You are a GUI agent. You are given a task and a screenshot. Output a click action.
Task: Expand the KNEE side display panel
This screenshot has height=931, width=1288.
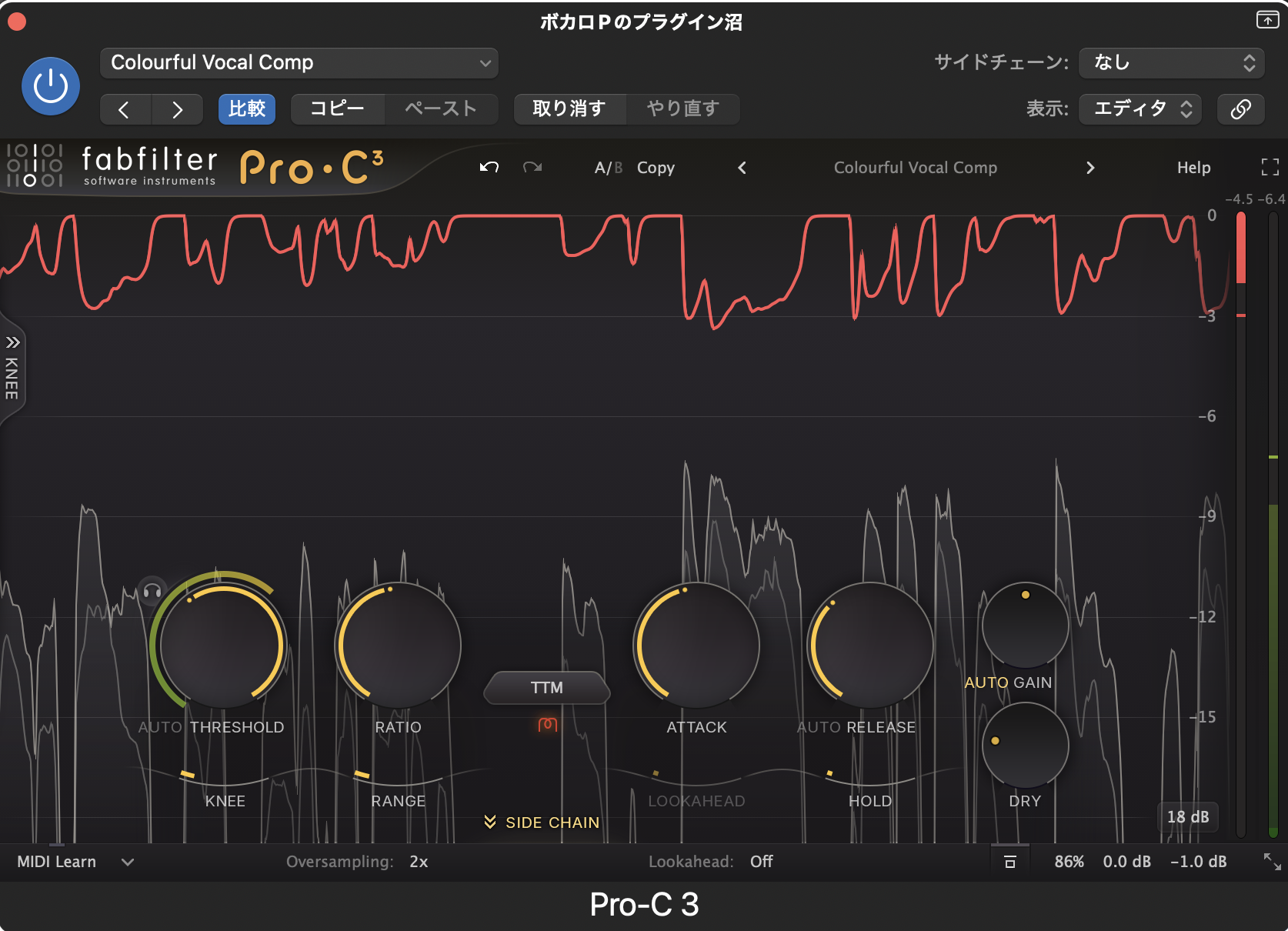(x=12, y=369)
